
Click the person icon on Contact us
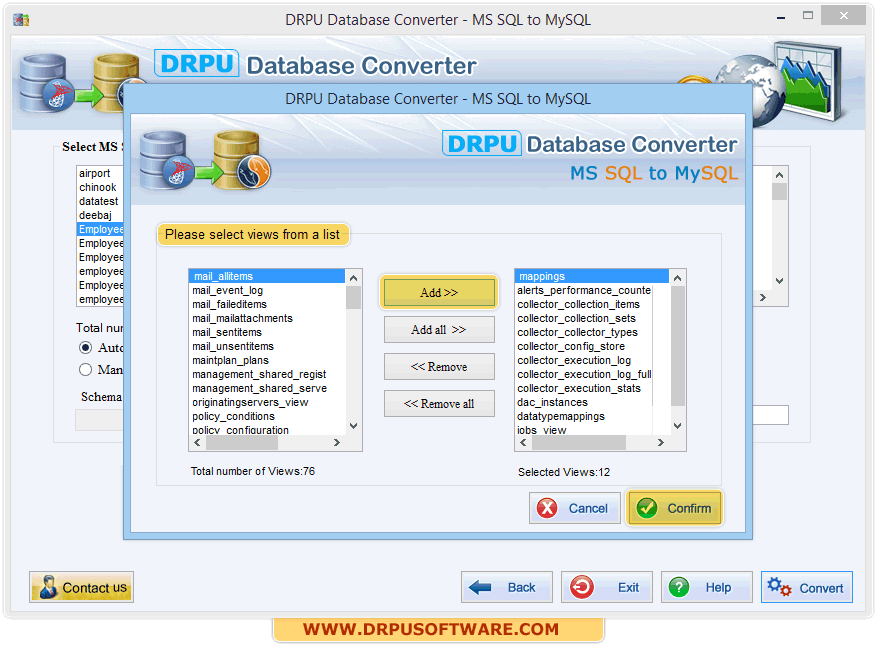click(48, 587)
